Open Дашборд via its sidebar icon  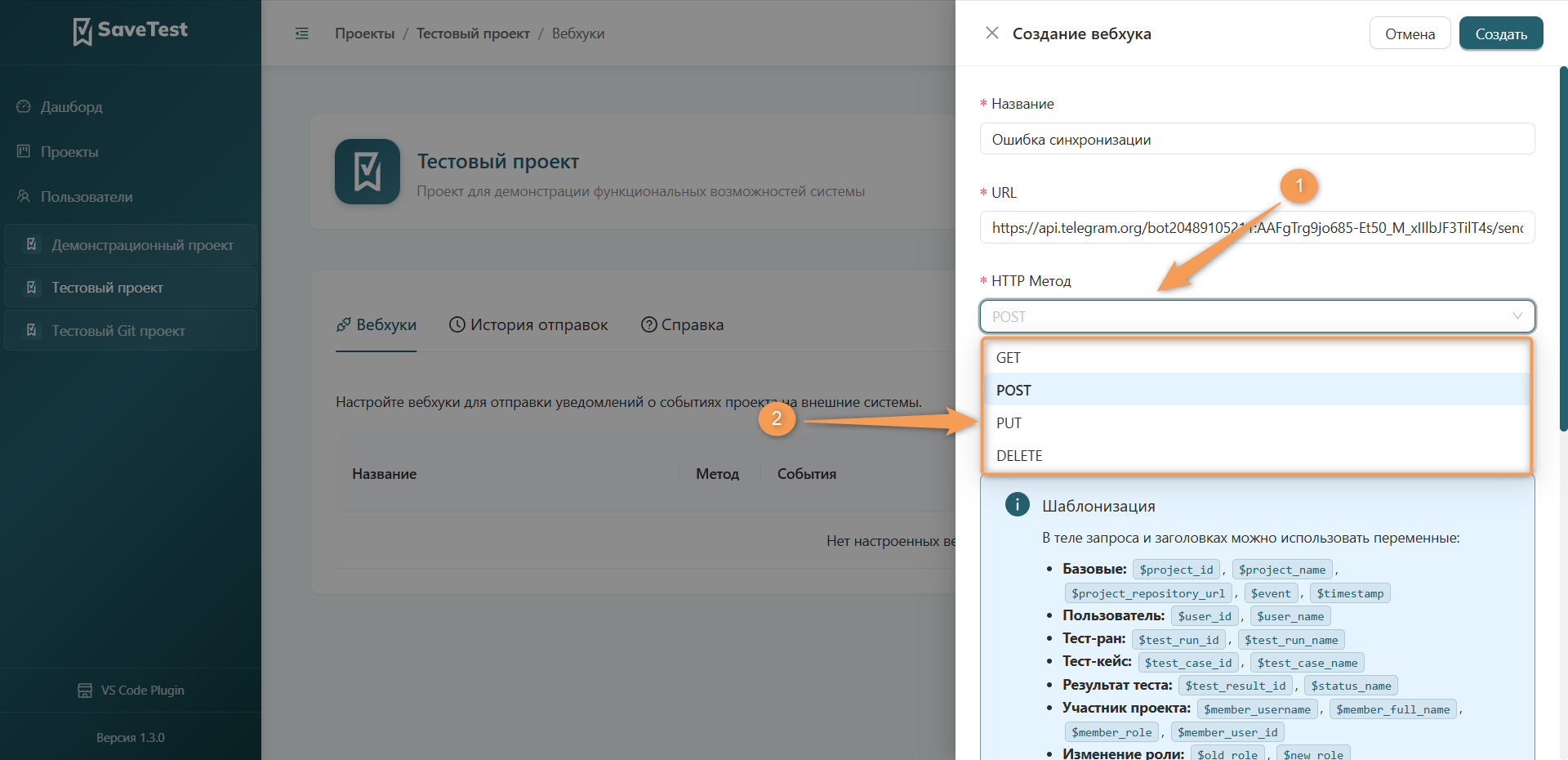[24, 106]
